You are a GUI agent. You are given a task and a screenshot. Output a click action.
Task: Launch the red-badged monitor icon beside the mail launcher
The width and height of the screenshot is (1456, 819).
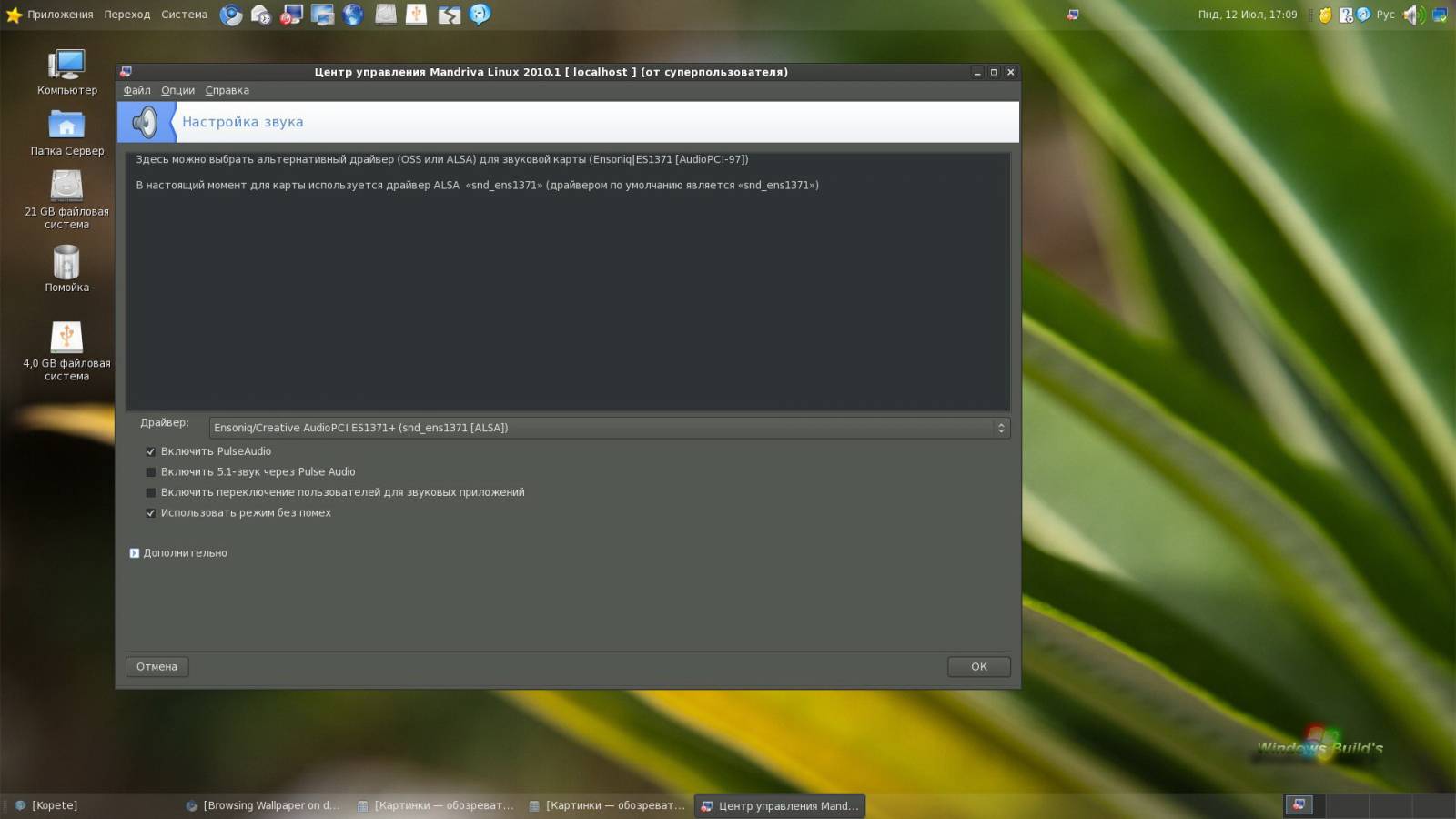pos(291,15)
